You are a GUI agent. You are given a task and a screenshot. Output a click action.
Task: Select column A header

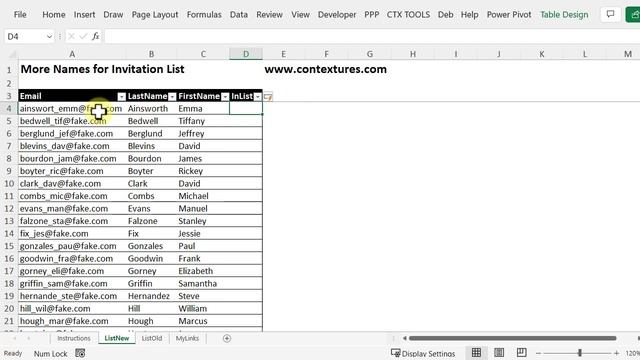click(x=72, y=54)
